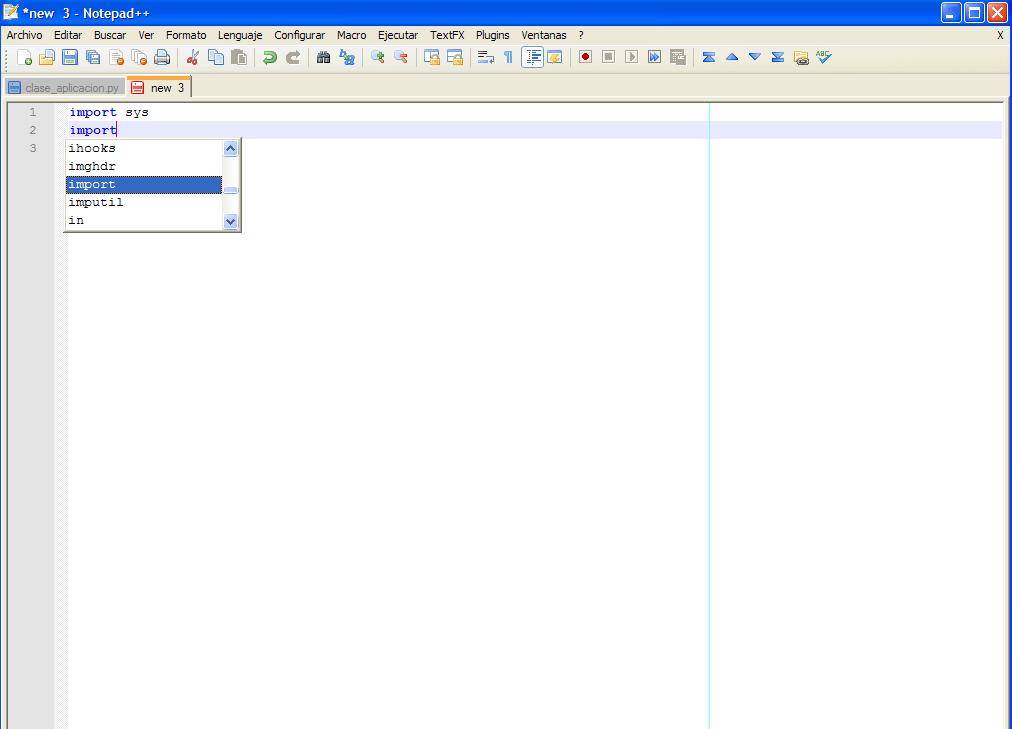Open the Macro menu
The height and width of the screenshot is (729, 1012).
click(351, 35)
